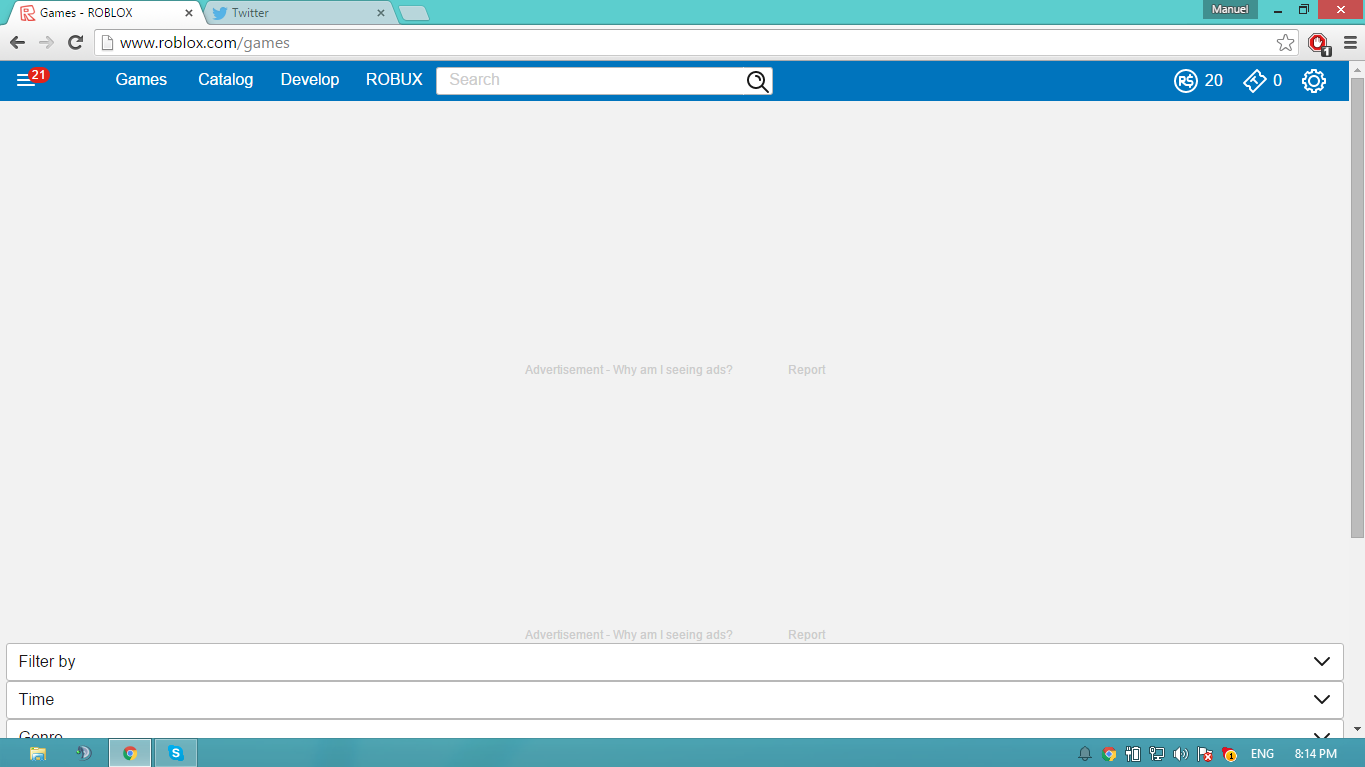Image resolution: width=1365 pixels, height=767 pixels.
Task: Close the Games - ROBLOX tab
Action: [189, 13]
